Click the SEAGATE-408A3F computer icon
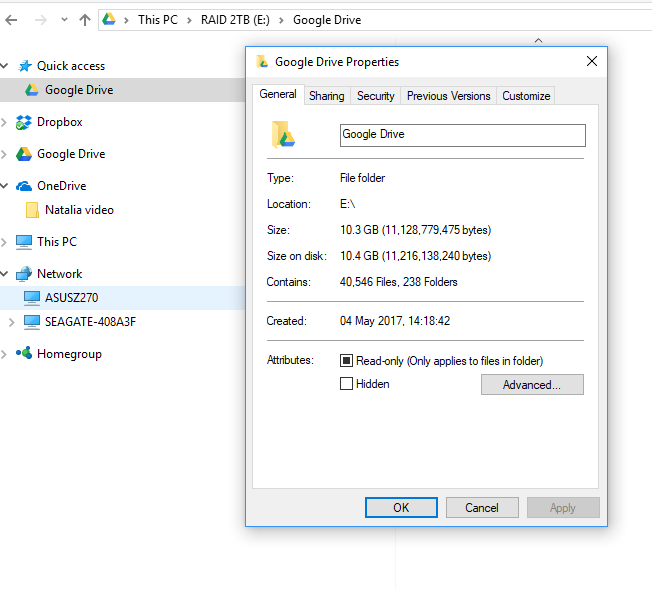 coord(32,322)
